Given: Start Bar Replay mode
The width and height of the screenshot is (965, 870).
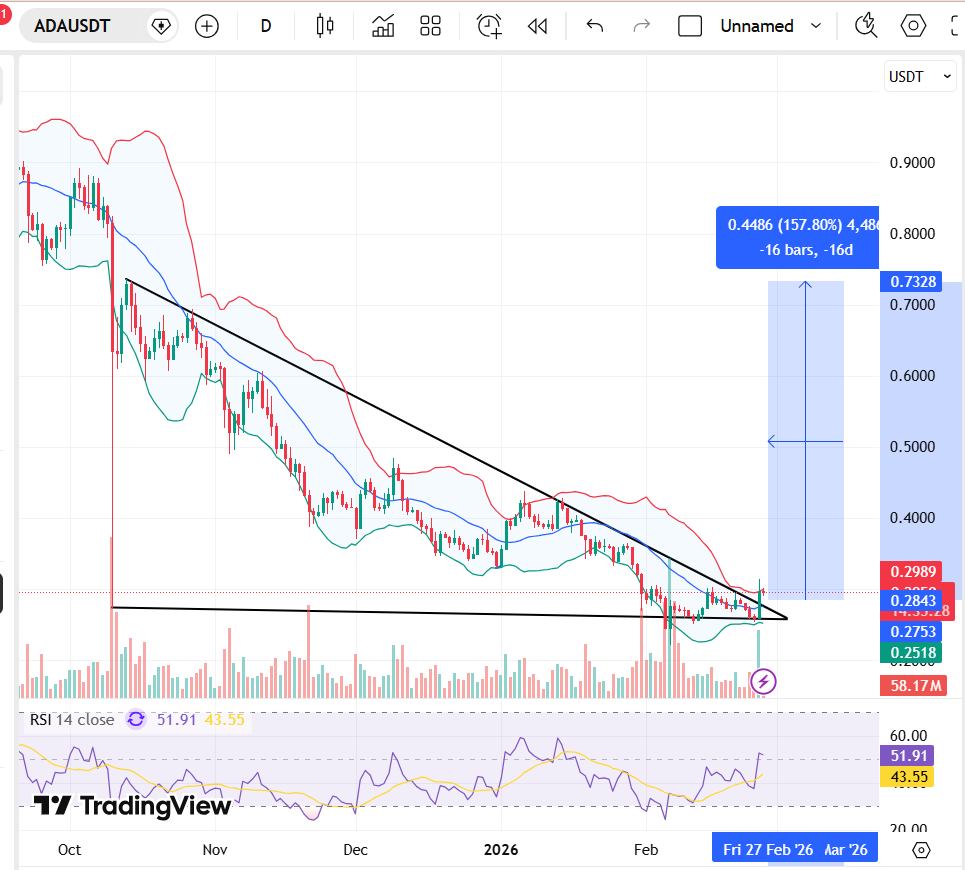Looking at the screenshot, I should [x=537, y=26].
